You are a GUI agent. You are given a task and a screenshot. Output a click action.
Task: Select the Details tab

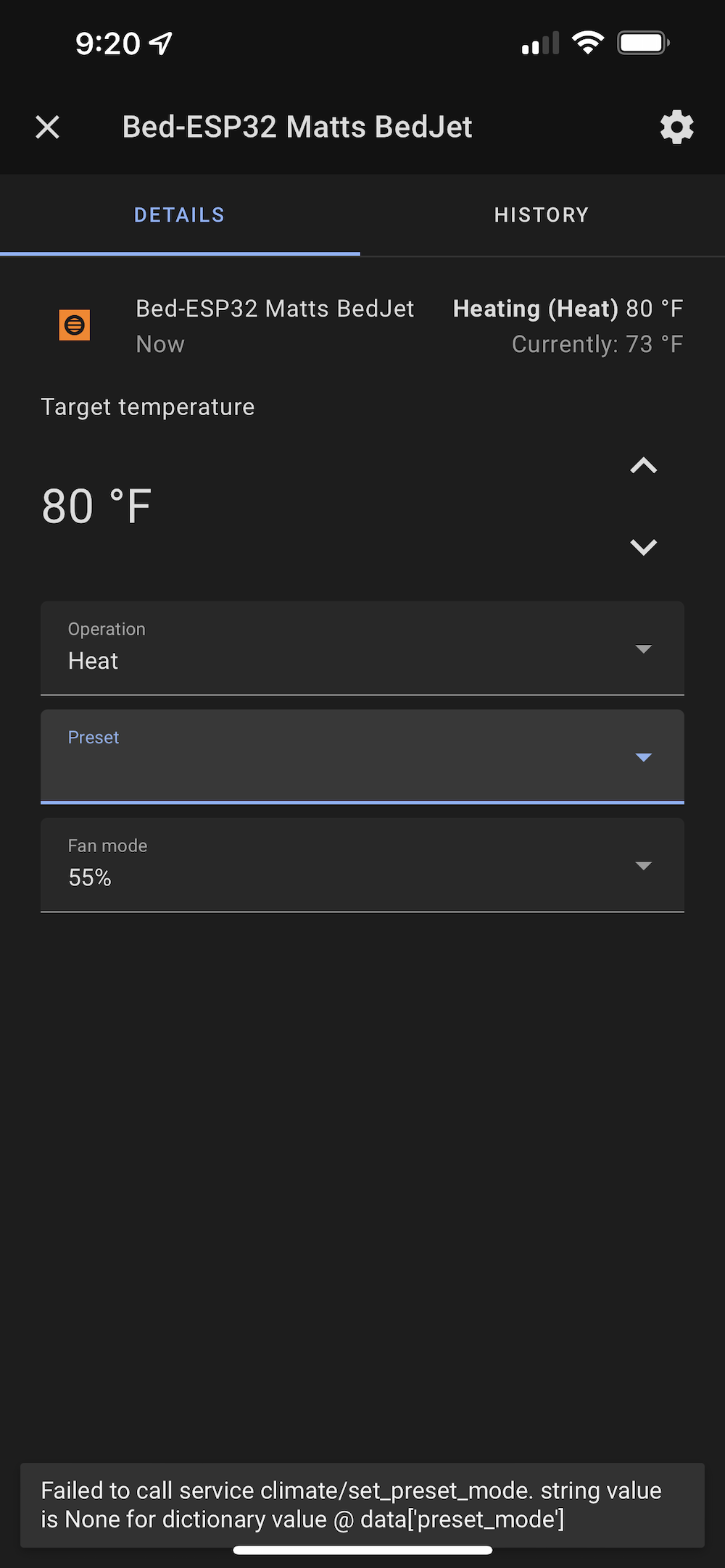(180, 215)
